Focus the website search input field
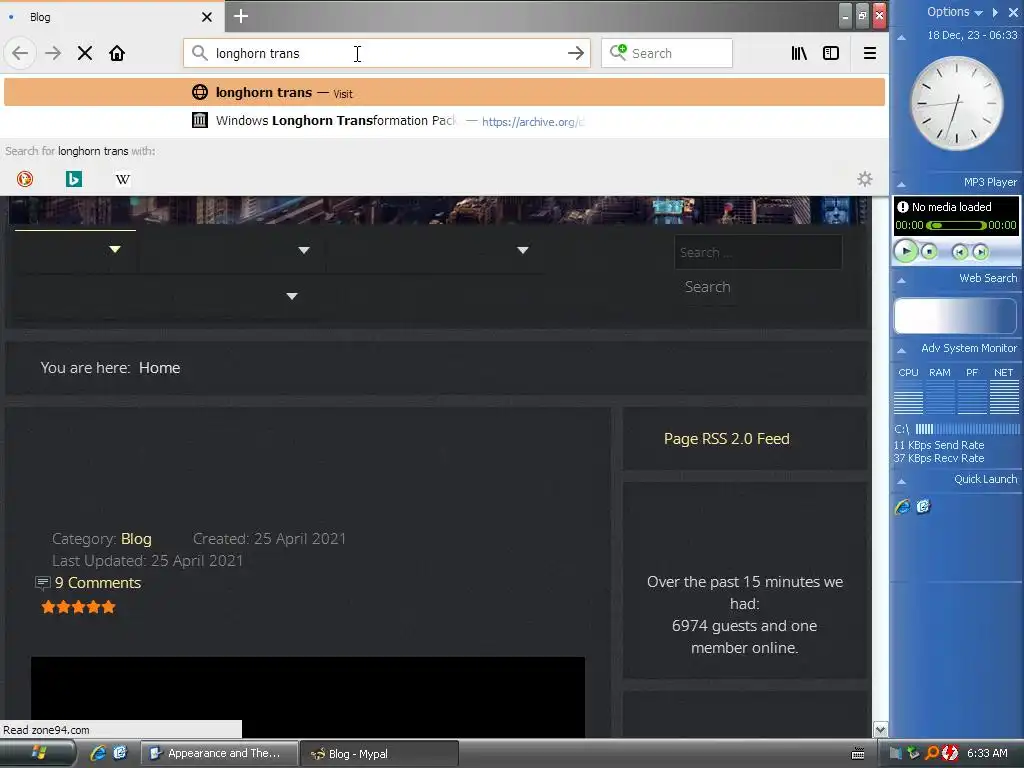This screenshot has height=768, width=1024. tap(758, 252)
